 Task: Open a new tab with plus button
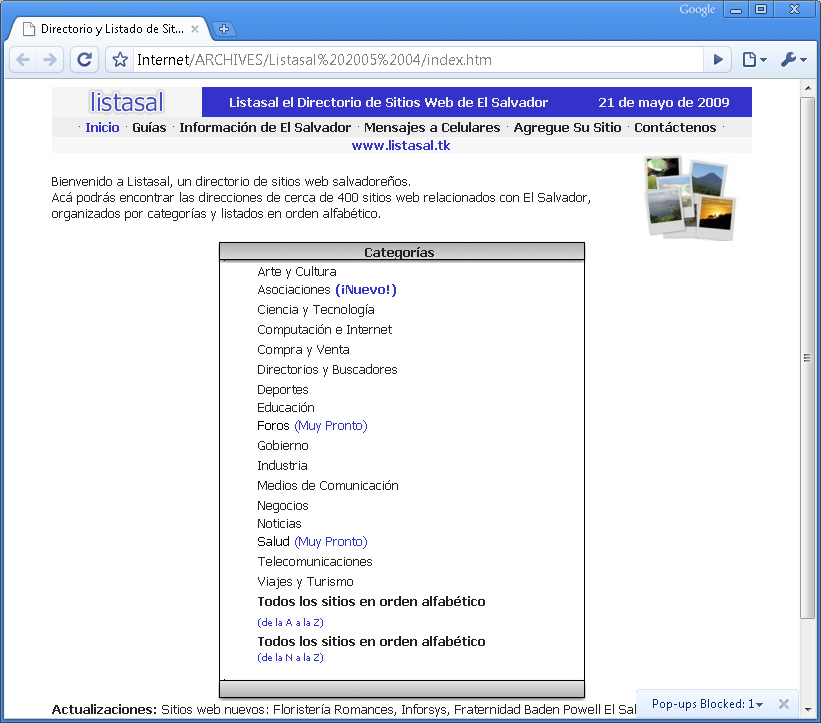(x=224, y=29)
